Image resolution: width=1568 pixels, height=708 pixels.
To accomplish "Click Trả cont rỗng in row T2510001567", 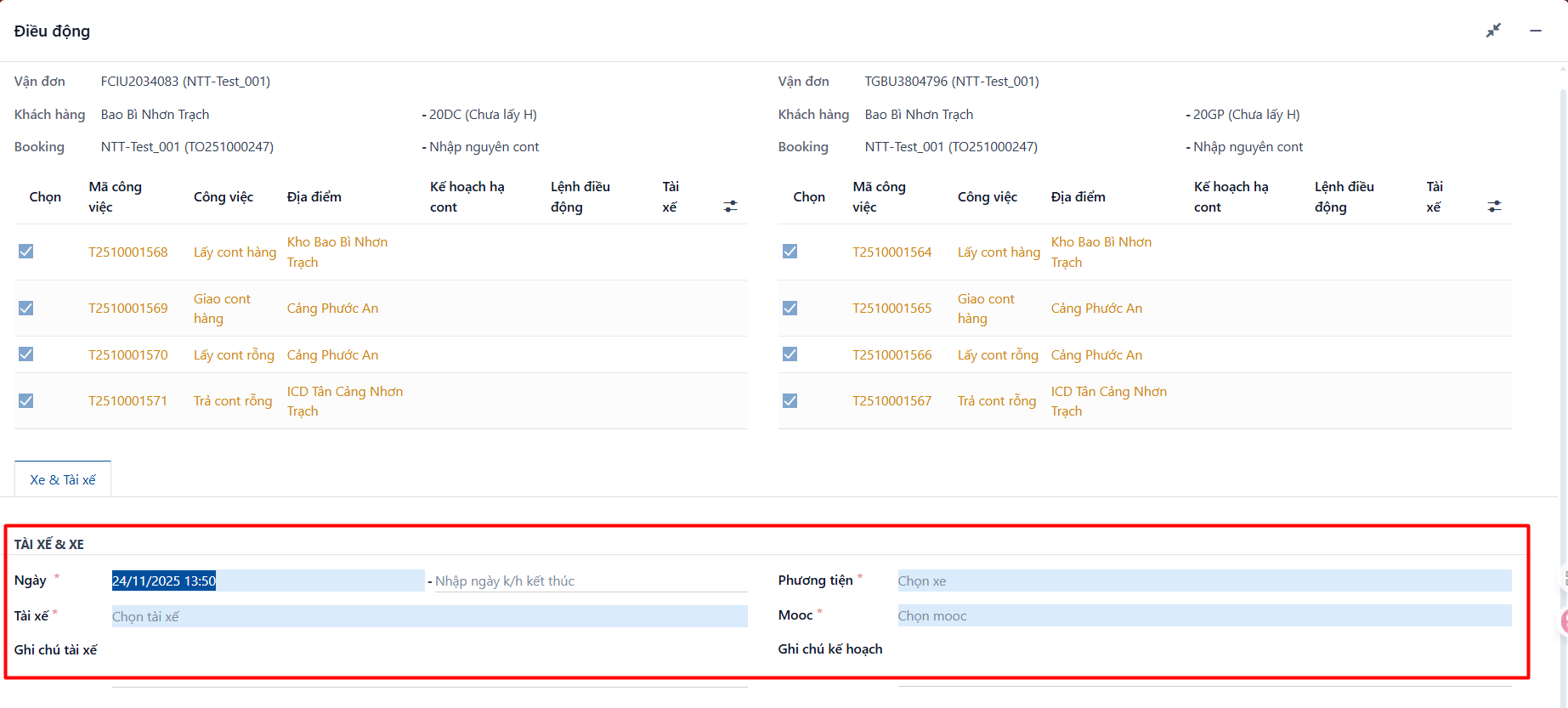I will (997, 401).
